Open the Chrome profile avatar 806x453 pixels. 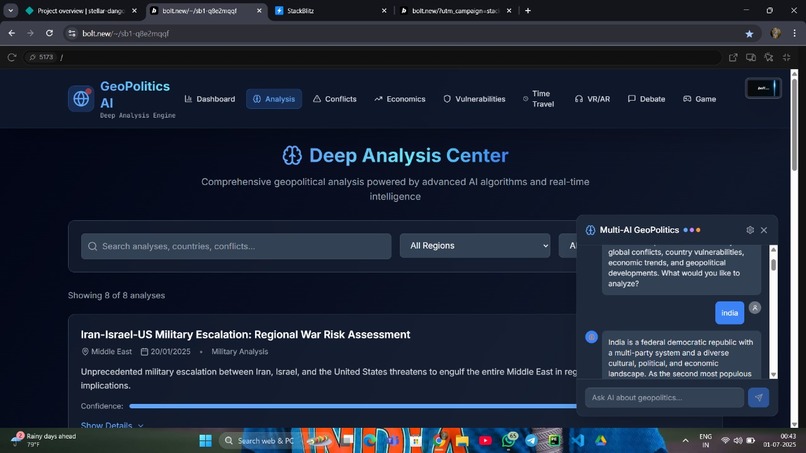pos(776,33)
